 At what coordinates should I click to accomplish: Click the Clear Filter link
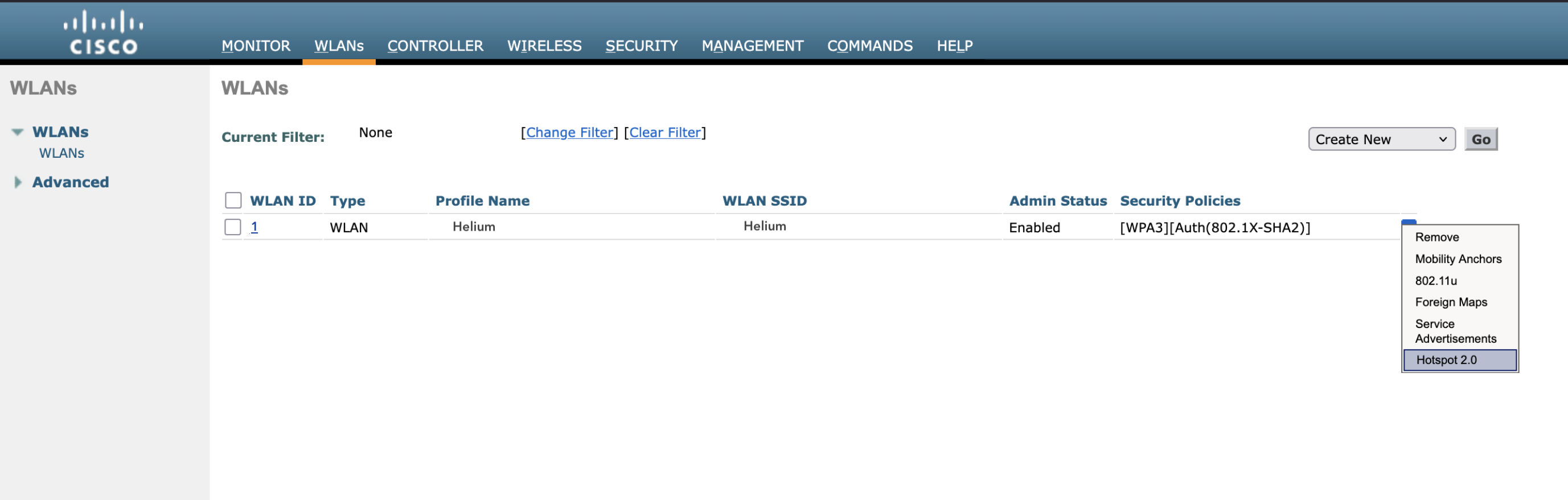[664, 133]
